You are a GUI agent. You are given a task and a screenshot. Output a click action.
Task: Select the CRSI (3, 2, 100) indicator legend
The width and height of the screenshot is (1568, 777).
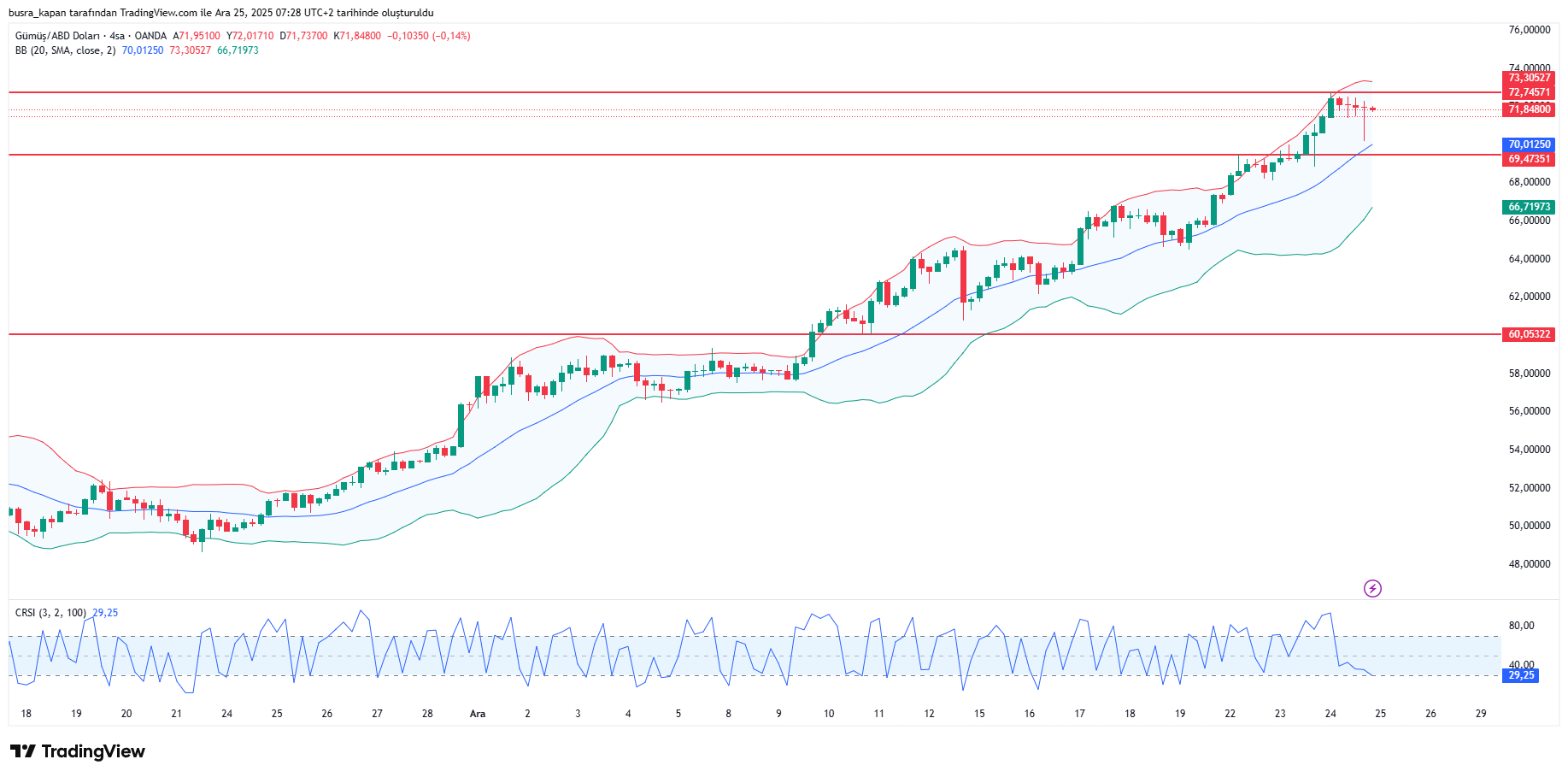pyautogui.click(x=50, y=613)
